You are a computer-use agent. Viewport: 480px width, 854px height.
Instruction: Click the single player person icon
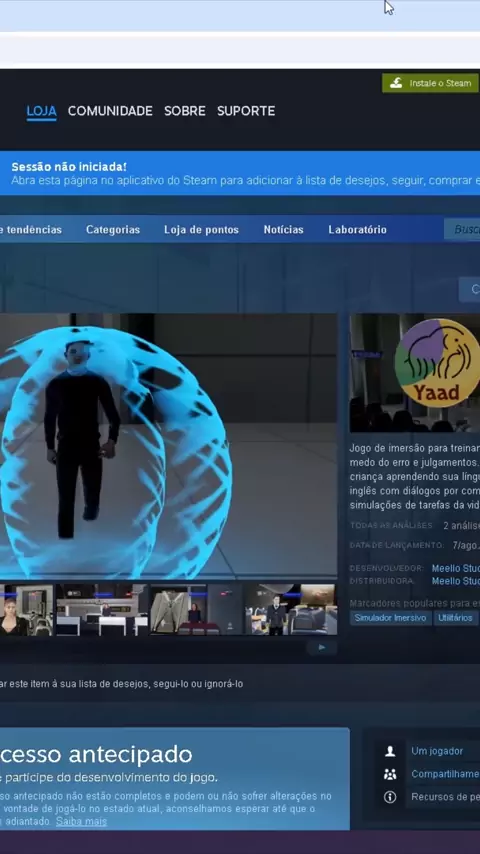[390, 751]
